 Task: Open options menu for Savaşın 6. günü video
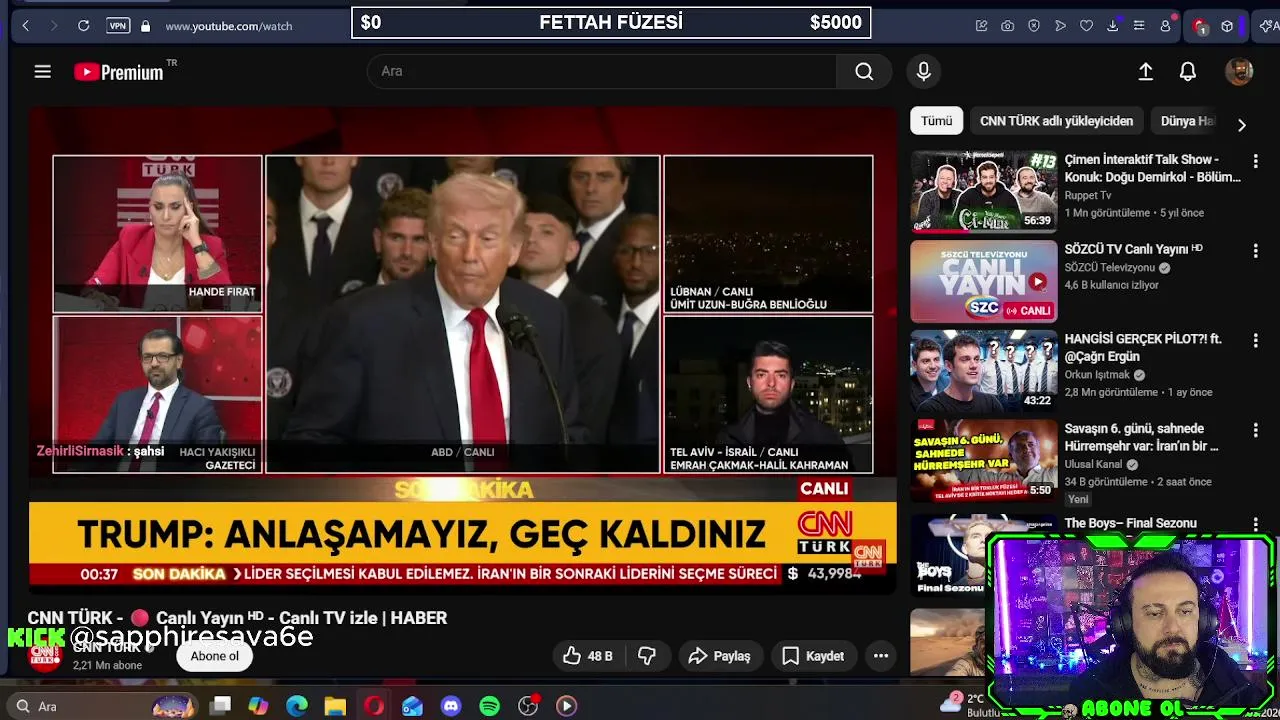point(1256,430)
